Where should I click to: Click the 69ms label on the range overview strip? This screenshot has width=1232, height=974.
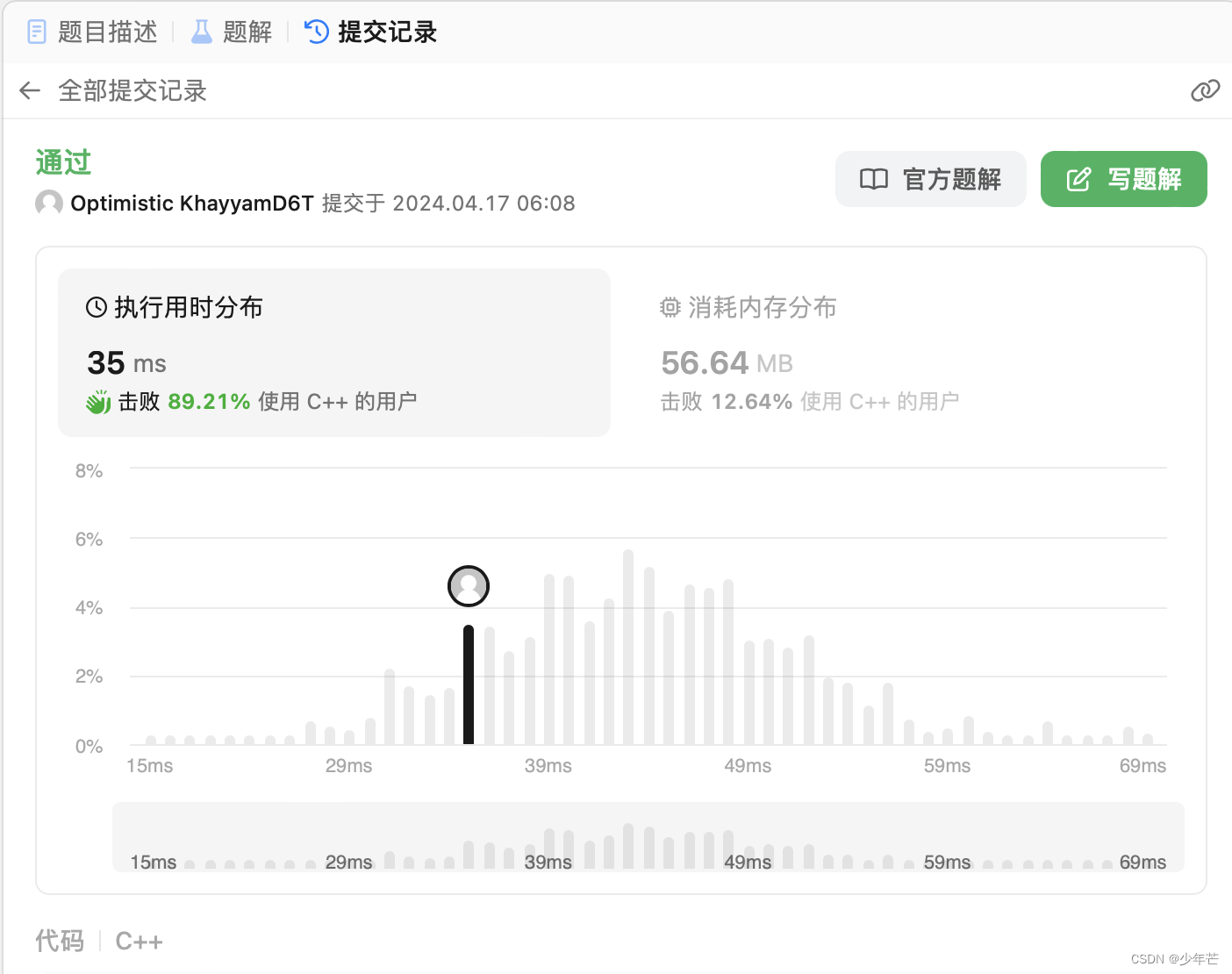point(1142,862)
